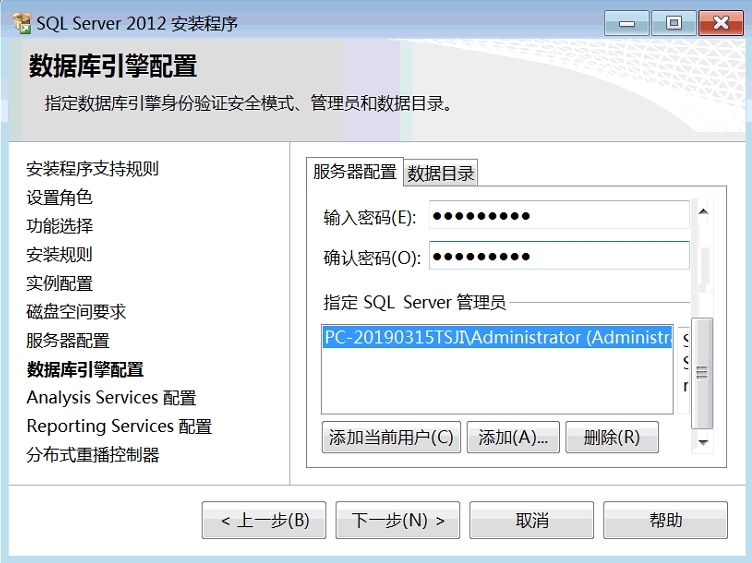The height and width of the screenshot is (563, 752).
Task: Open 帮助 help button
Action: point(665,521)
